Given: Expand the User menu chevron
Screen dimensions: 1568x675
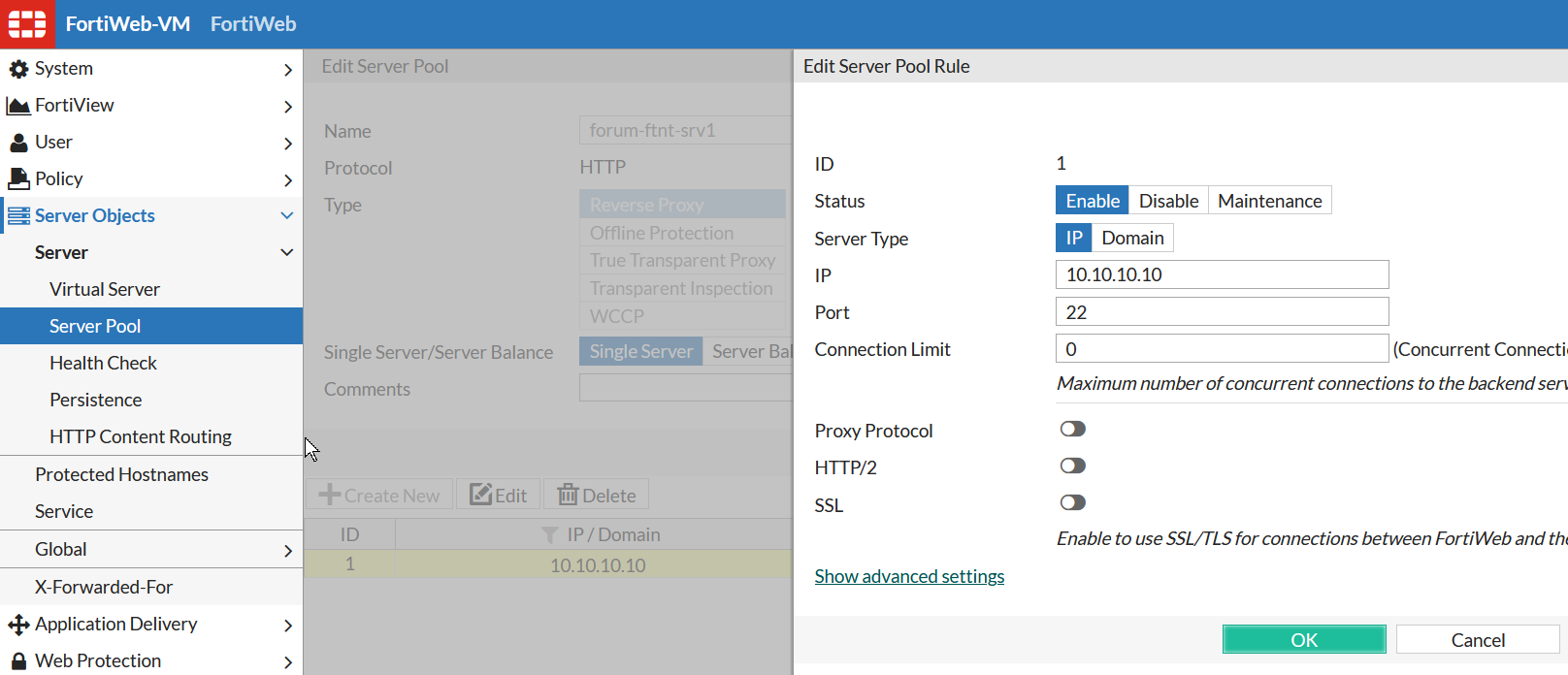Looking at the screenshot, I should (x=287, y=144).
